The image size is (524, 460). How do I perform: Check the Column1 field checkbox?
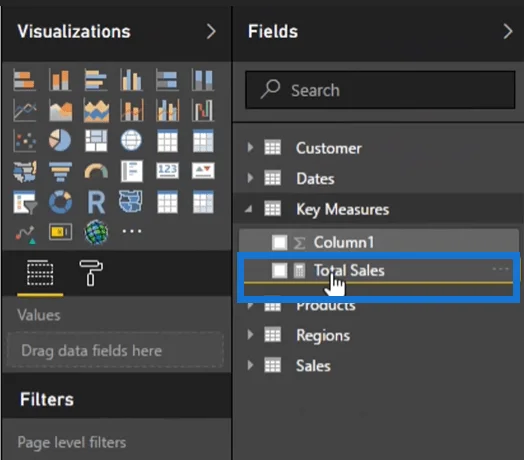pyautogui.click(x=279, y=242)
